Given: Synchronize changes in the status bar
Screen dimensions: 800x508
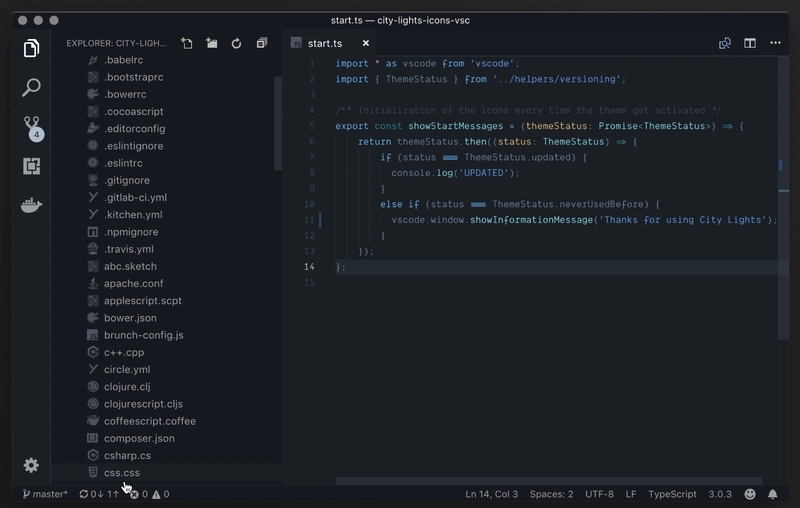Looking at the screenshot, I should pyautogui.click(x=99, y=494).
